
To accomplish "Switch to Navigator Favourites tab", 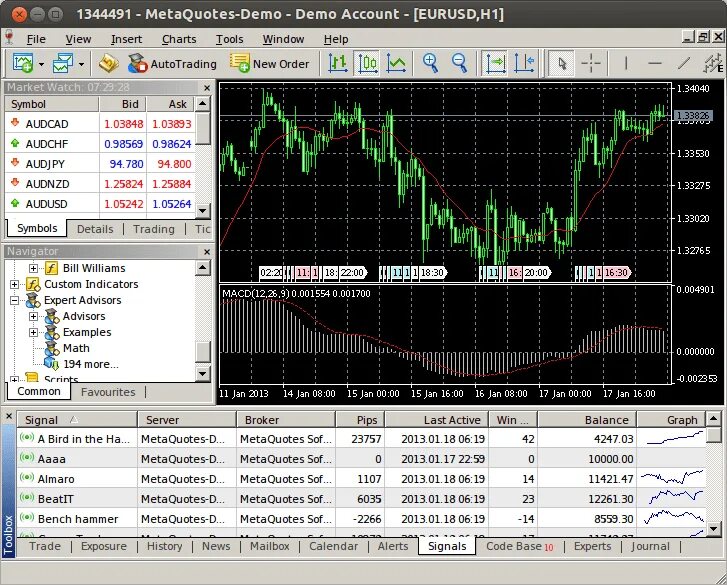I will pyautogui.click(x=108, y=392).
